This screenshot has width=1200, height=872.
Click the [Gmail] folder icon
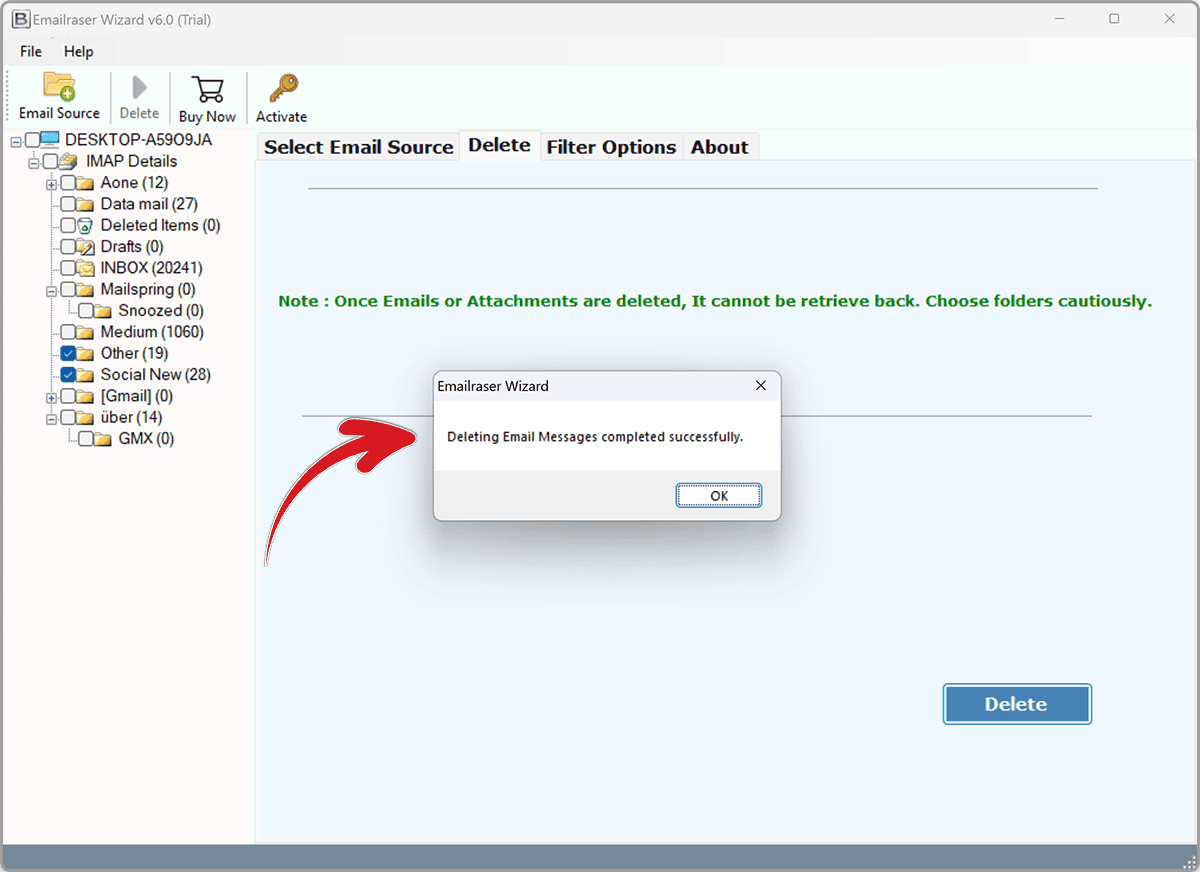85,397
